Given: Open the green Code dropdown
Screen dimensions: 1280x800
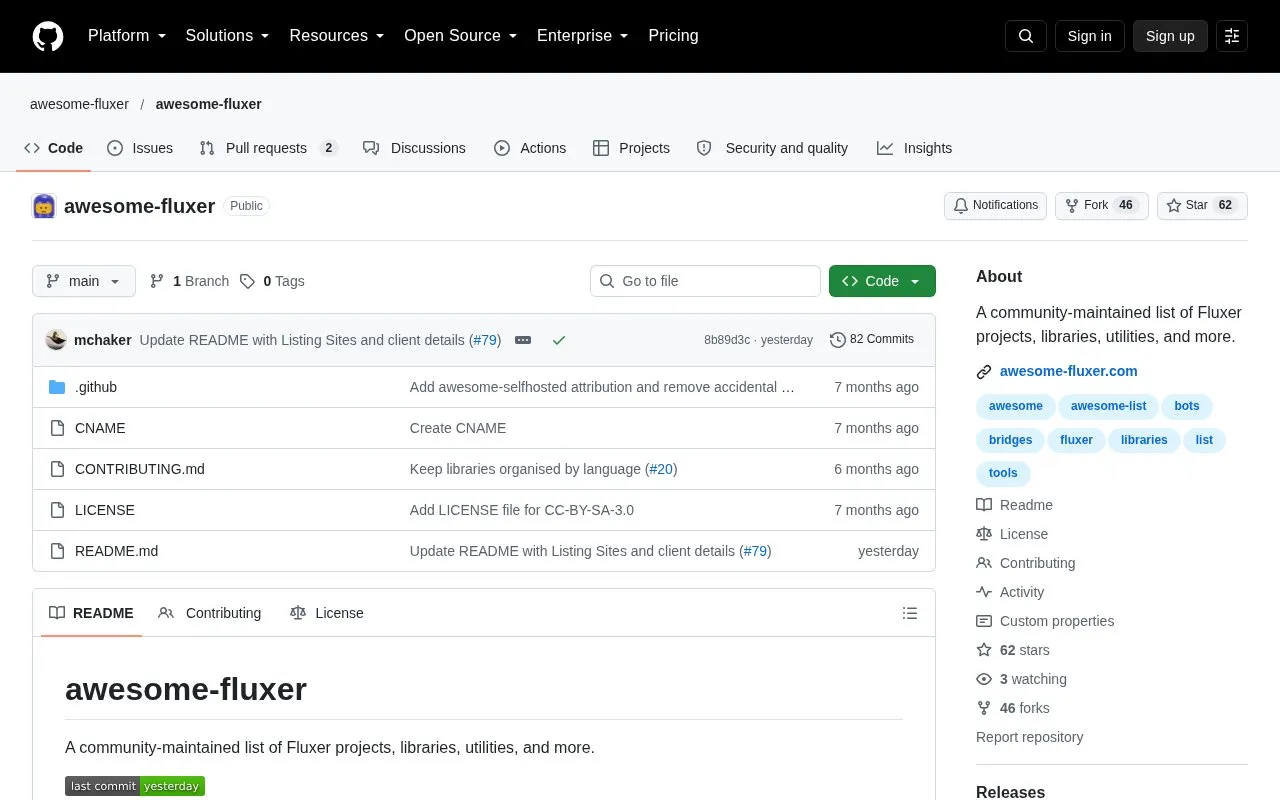Looking at the screenshot, I should coord(882,281).
